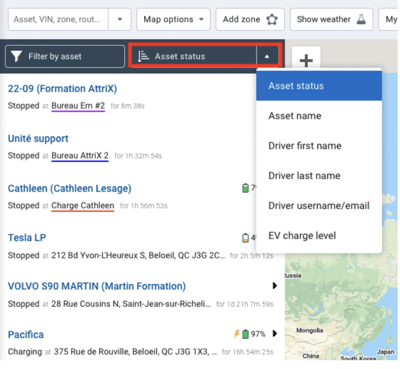
Task: Click the Charge Cathleen zone link
Action: point(83,206)
